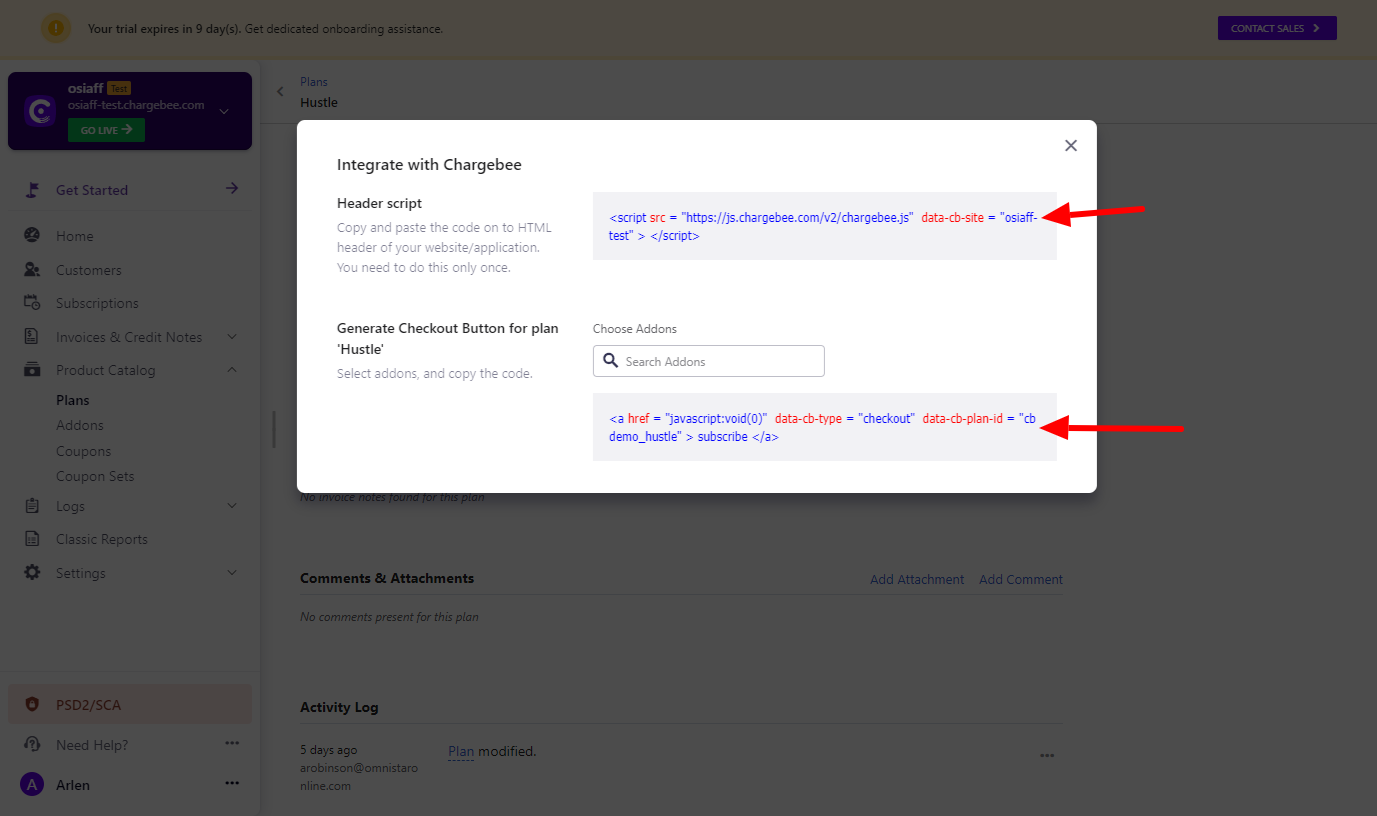Click the Contact Sales button
This screenshot has width=1377, height=816.
click(x=1277, y=28)
